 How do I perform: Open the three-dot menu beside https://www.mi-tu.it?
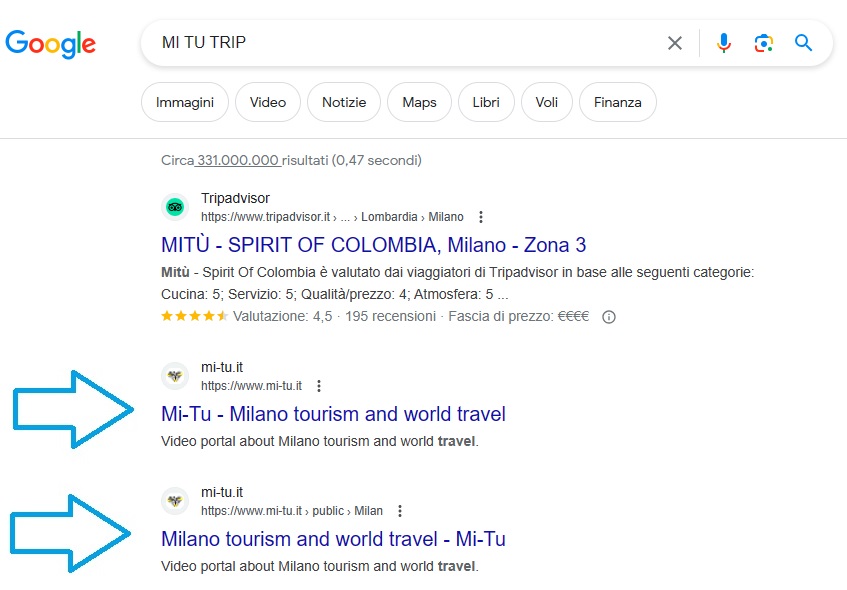(x=319, y=386)
